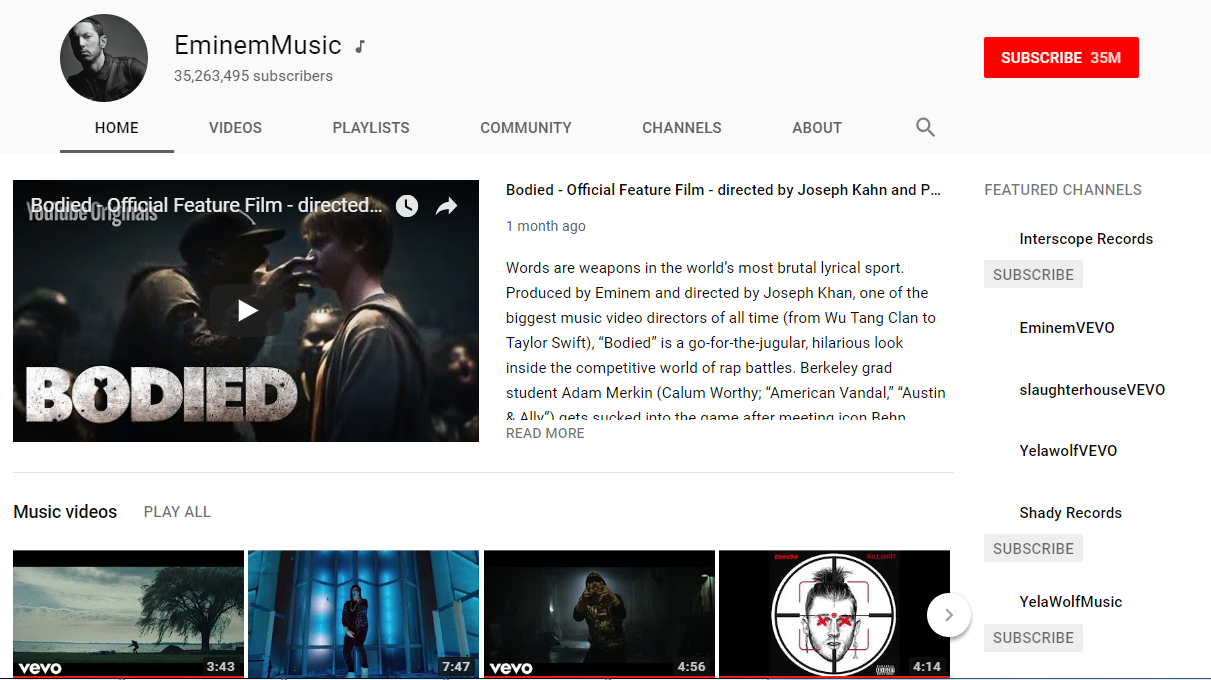Screen dimensions: 1211x680
Task: Click the '1 month ago' upload date
Action: tap(546, 226)
